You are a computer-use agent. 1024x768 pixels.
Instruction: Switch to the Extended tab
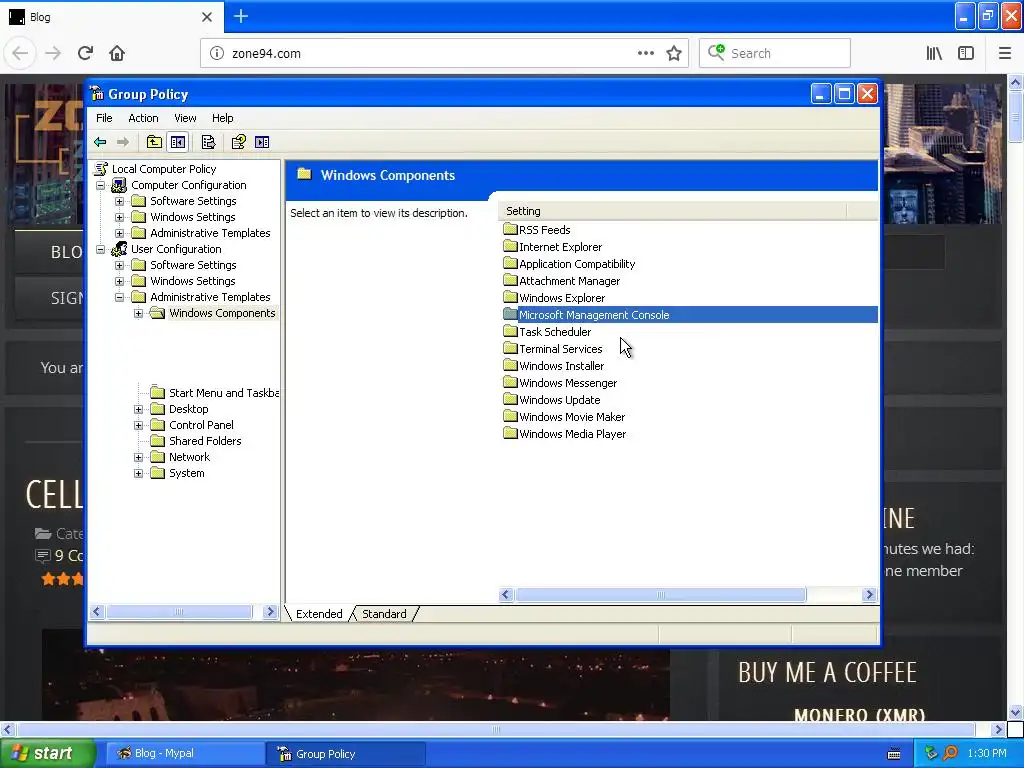coord(319,614)
